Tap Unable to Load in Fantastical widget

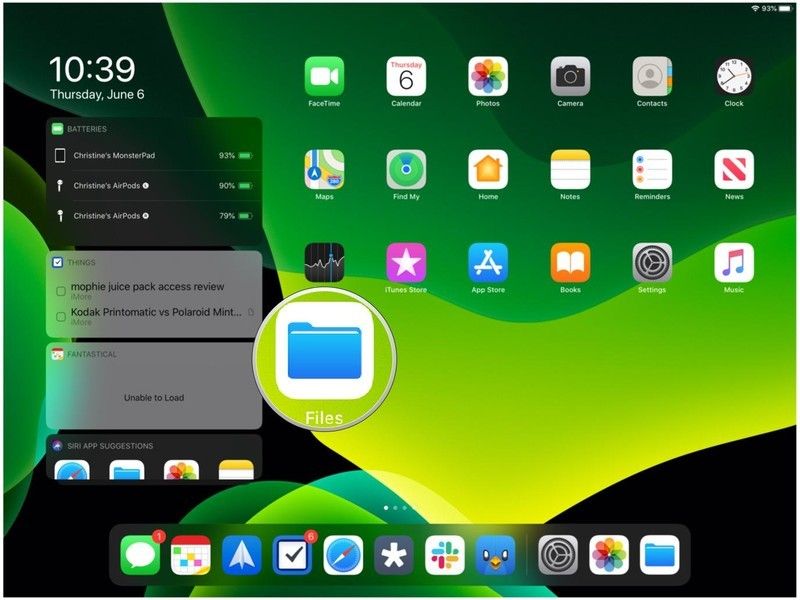[153, 397]
